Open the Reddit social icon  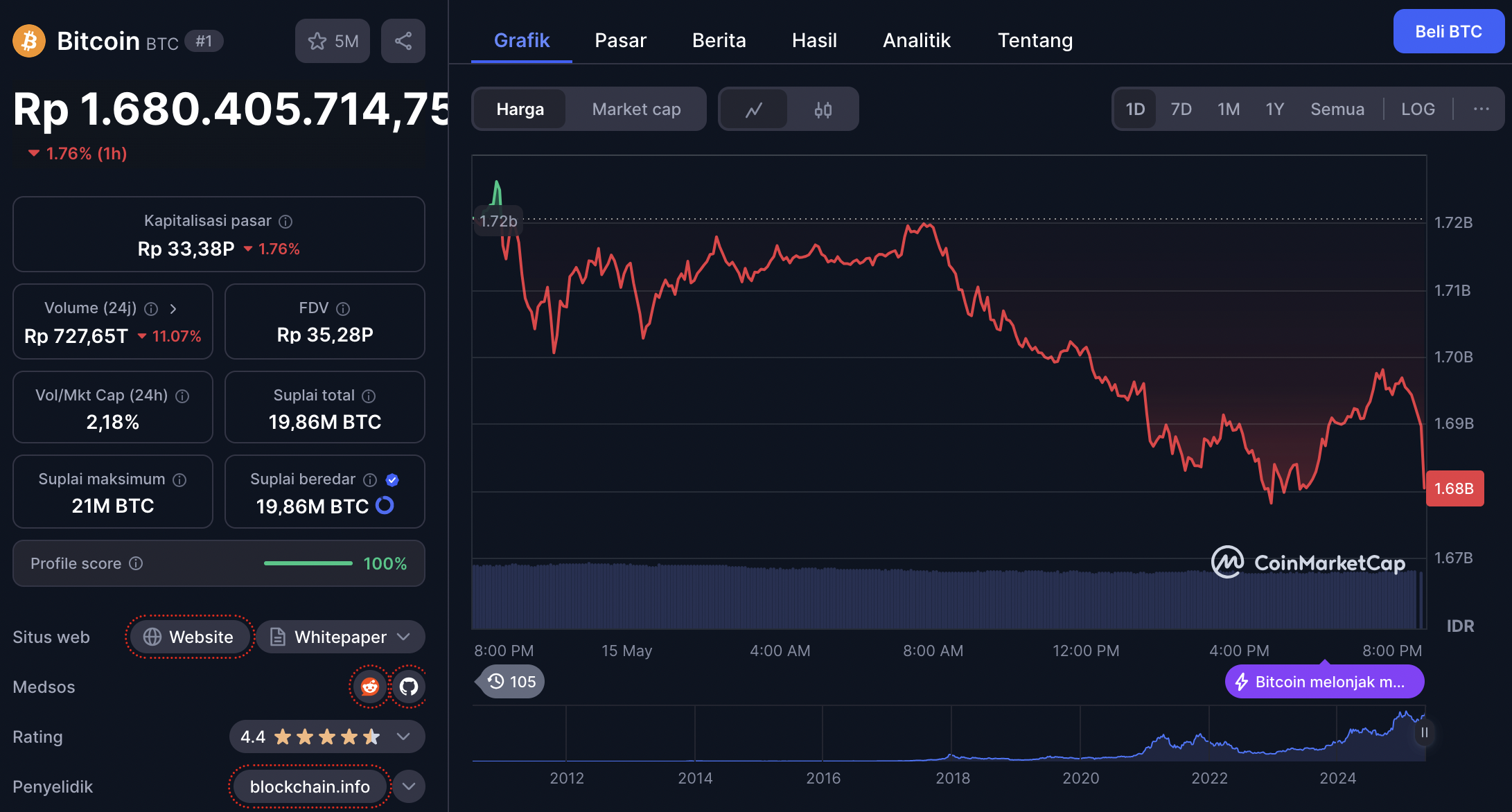coord(370,687)
